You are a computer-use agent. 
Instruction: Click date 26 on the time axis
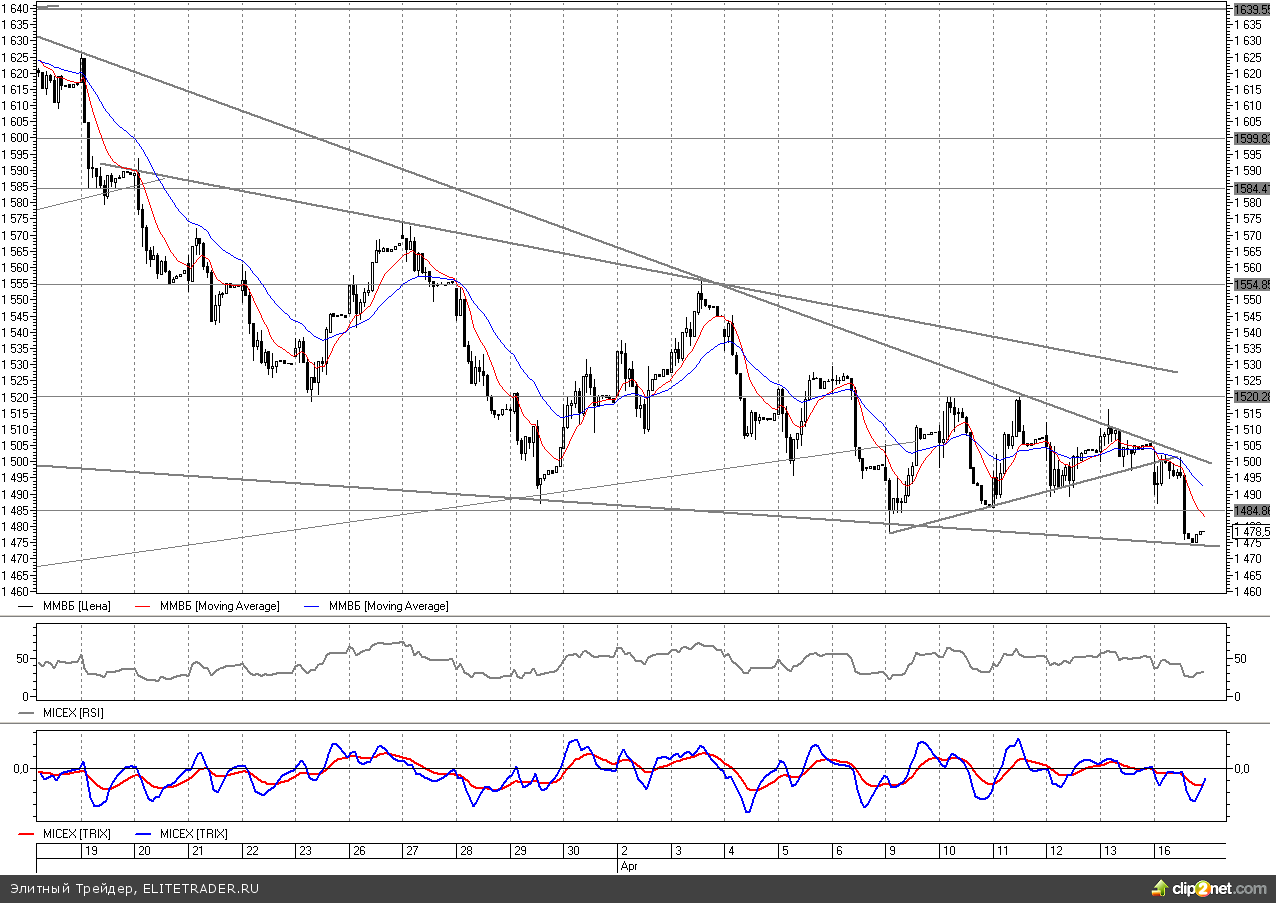click(x=358, y=851)
